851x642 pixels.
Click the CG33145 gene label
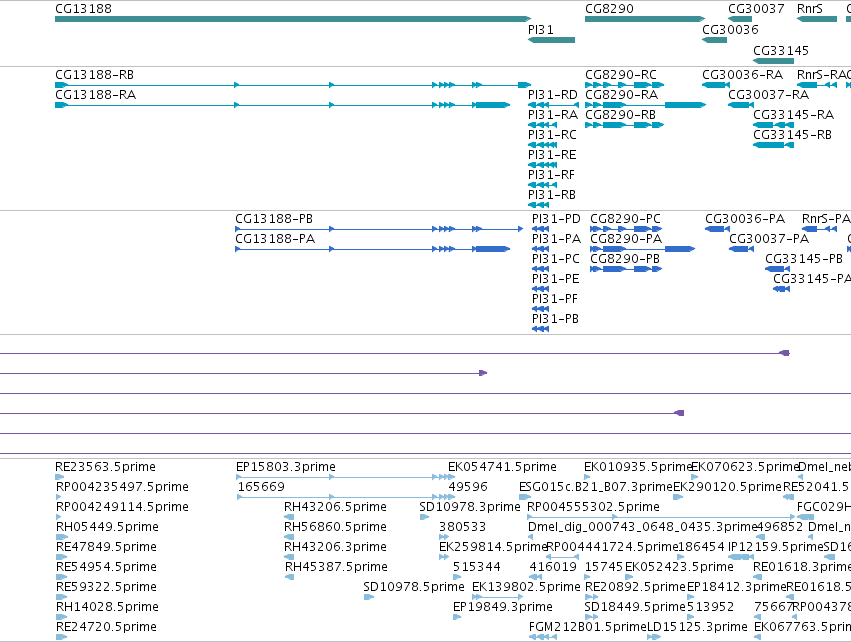781,50
